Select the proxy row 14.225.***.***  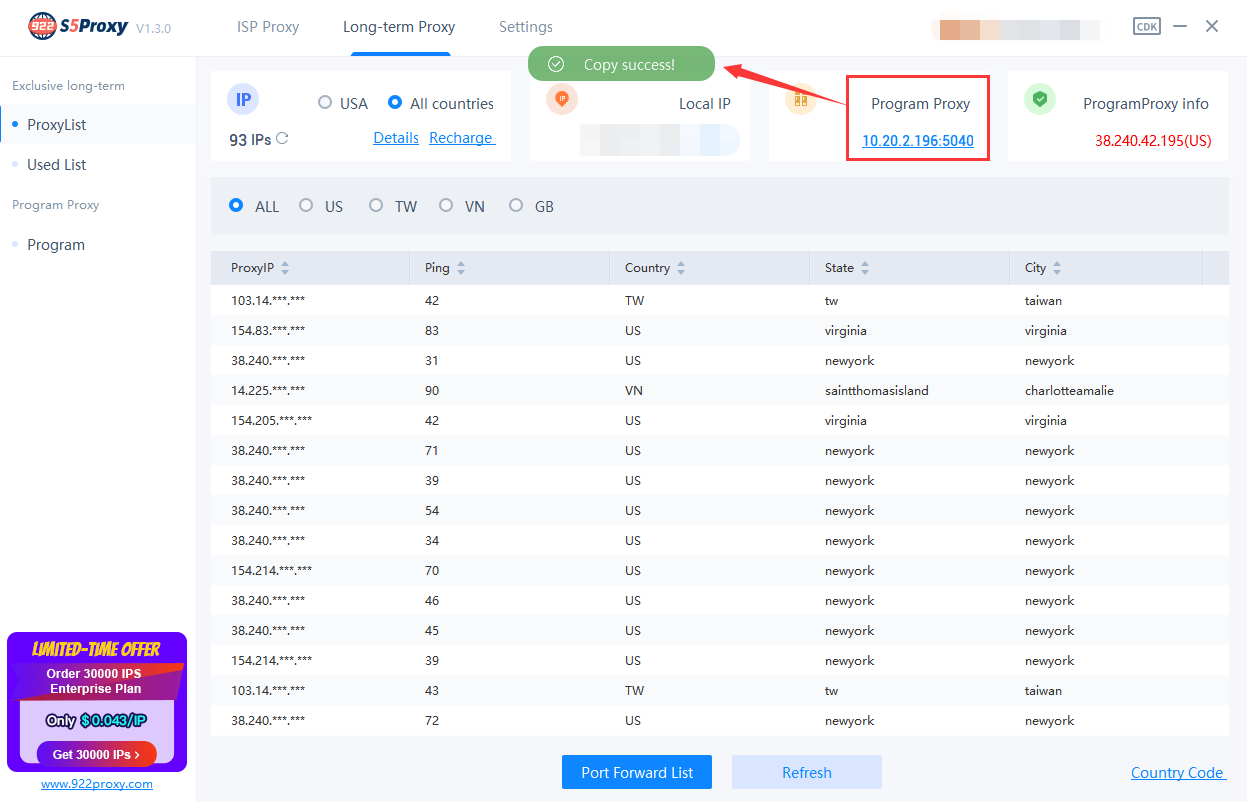[x=720, y=390]
